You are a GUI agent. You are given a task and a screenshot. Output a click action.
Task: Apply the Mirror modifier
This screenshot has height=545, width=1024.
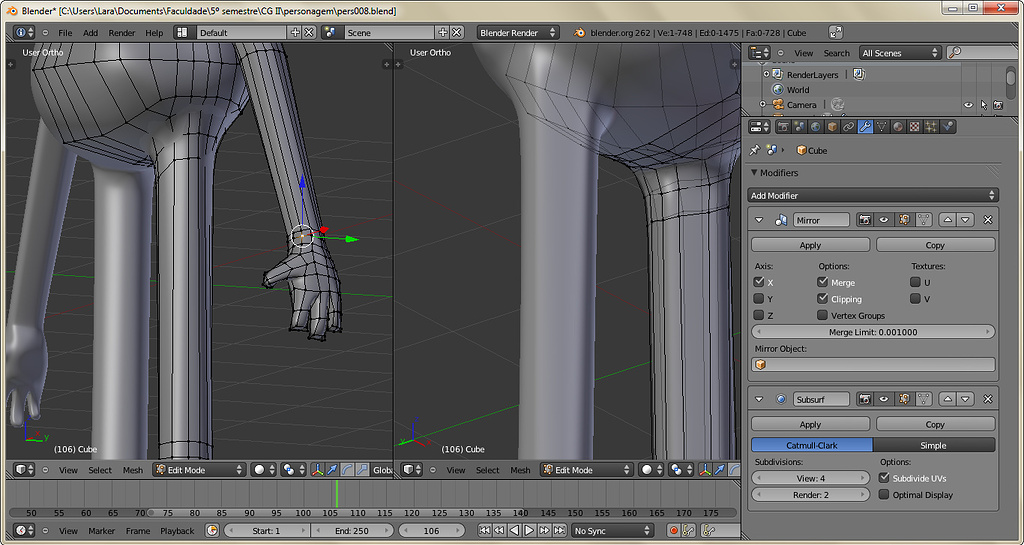click(810, 245)
